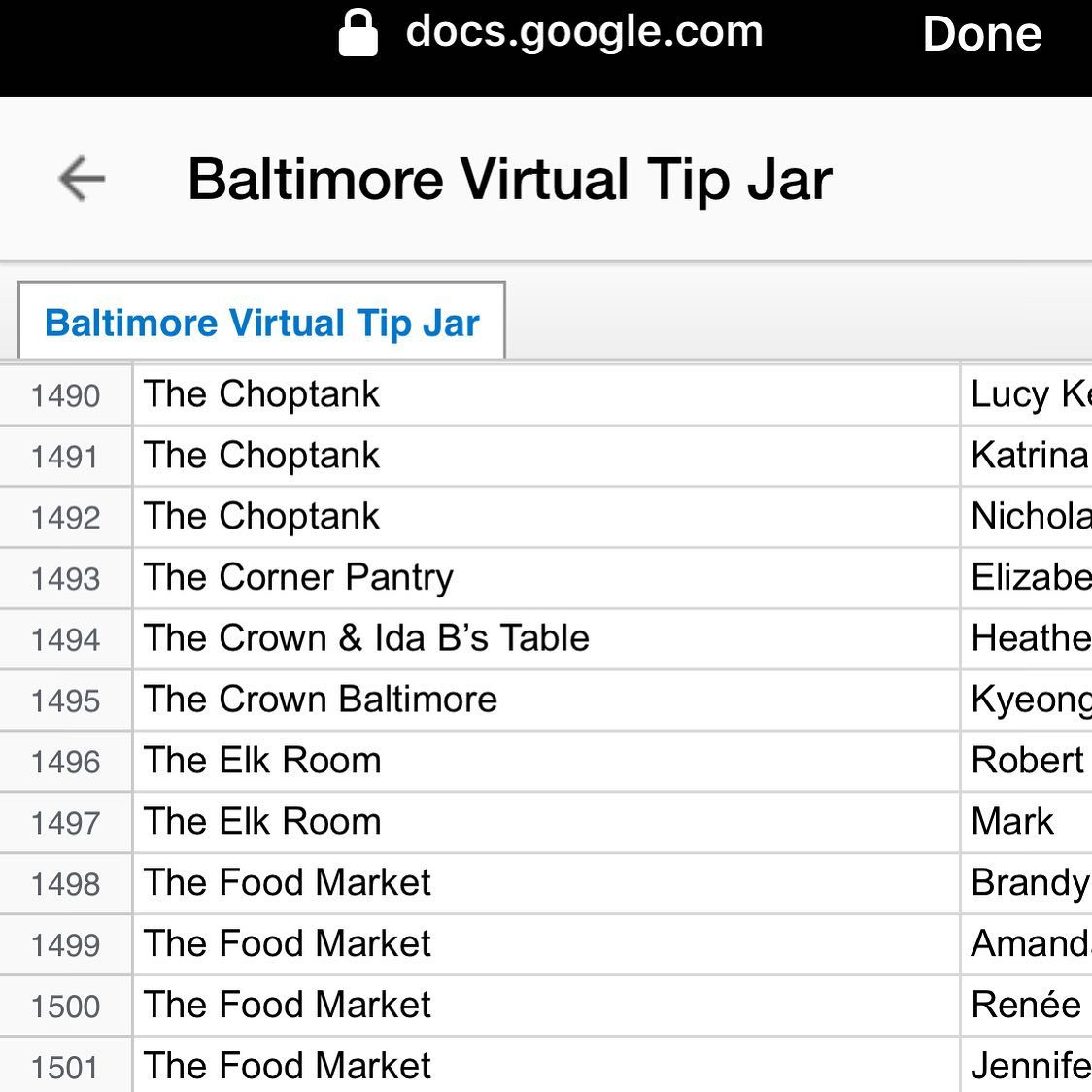Click The Elk Room cell in row 1496
This screenshot has height=1092, width=1092.
pos(546,762)
